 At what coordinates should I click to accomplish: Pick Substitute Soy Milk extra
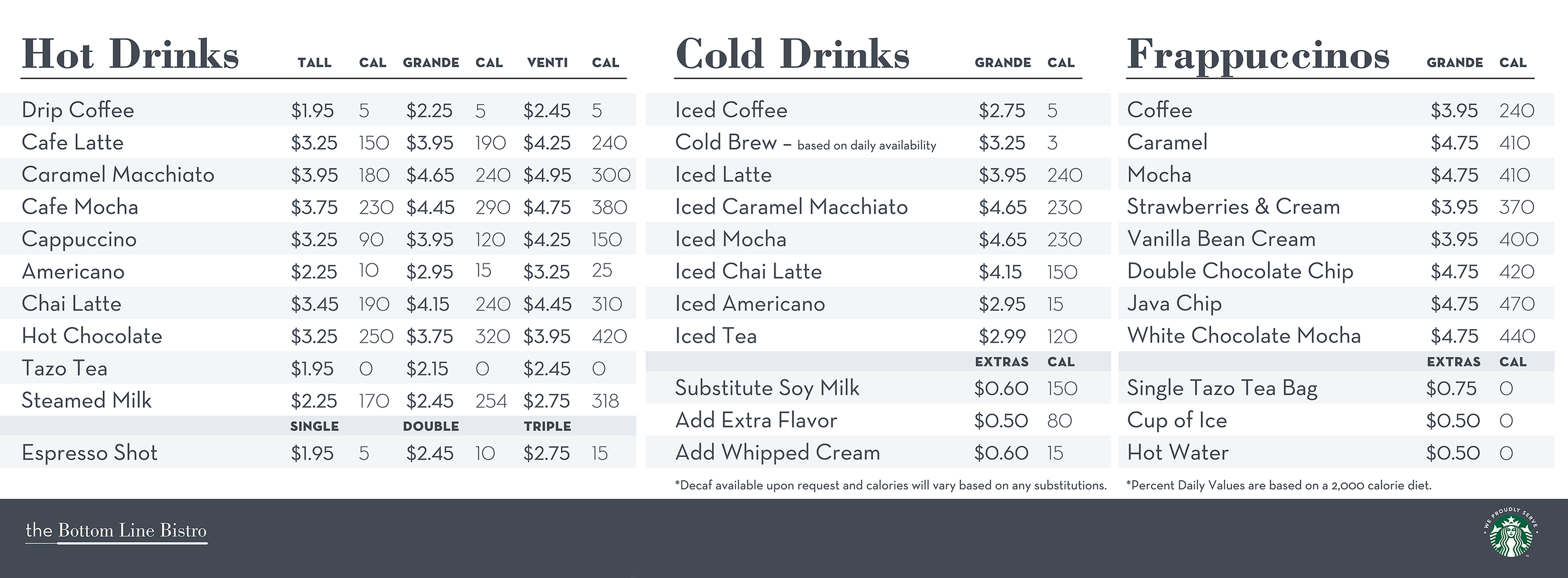coord(767,388)
